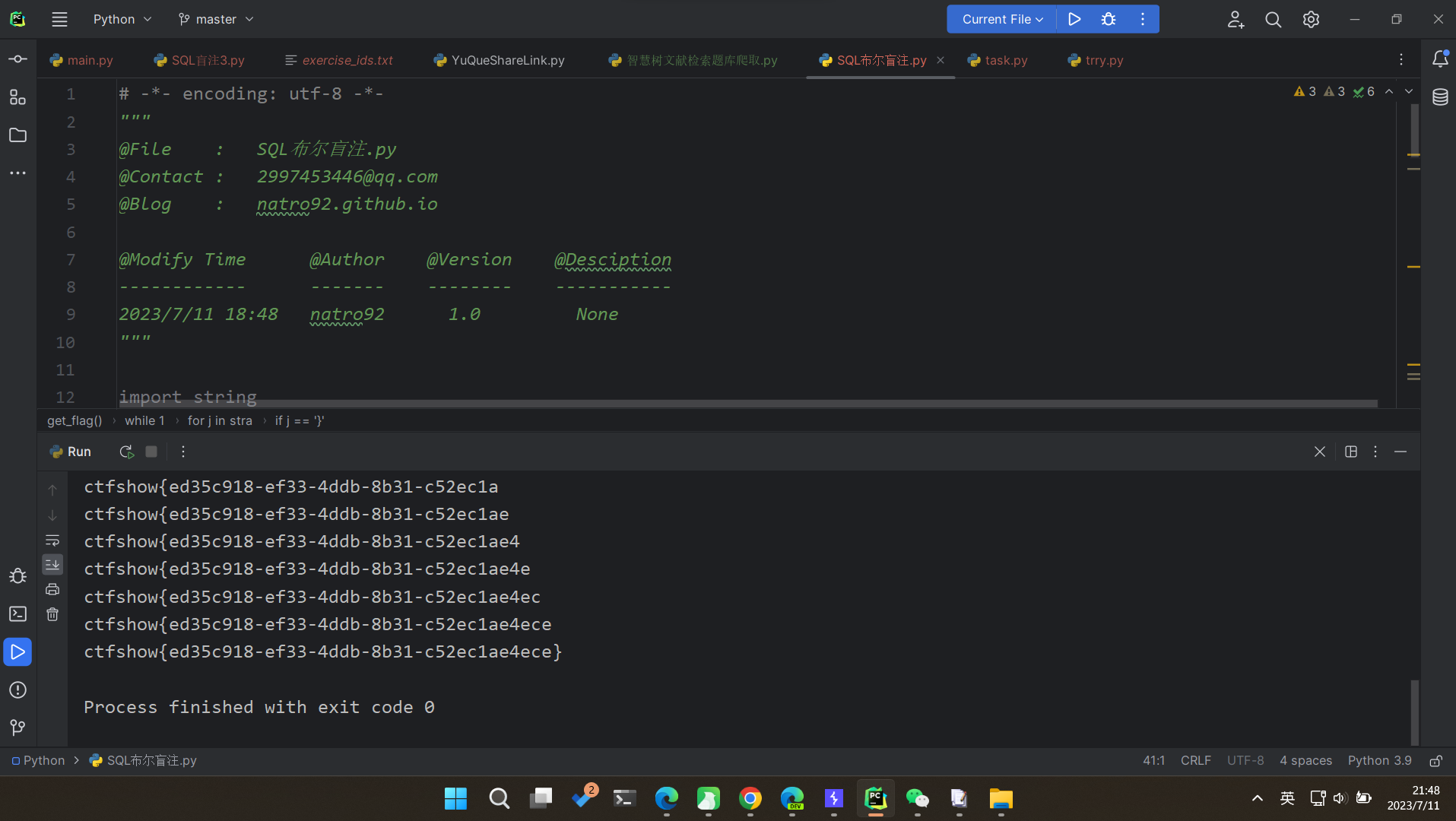This screenshot has height=821, width=1456.
Task: Clear all console output
Action: click(52, 614)
